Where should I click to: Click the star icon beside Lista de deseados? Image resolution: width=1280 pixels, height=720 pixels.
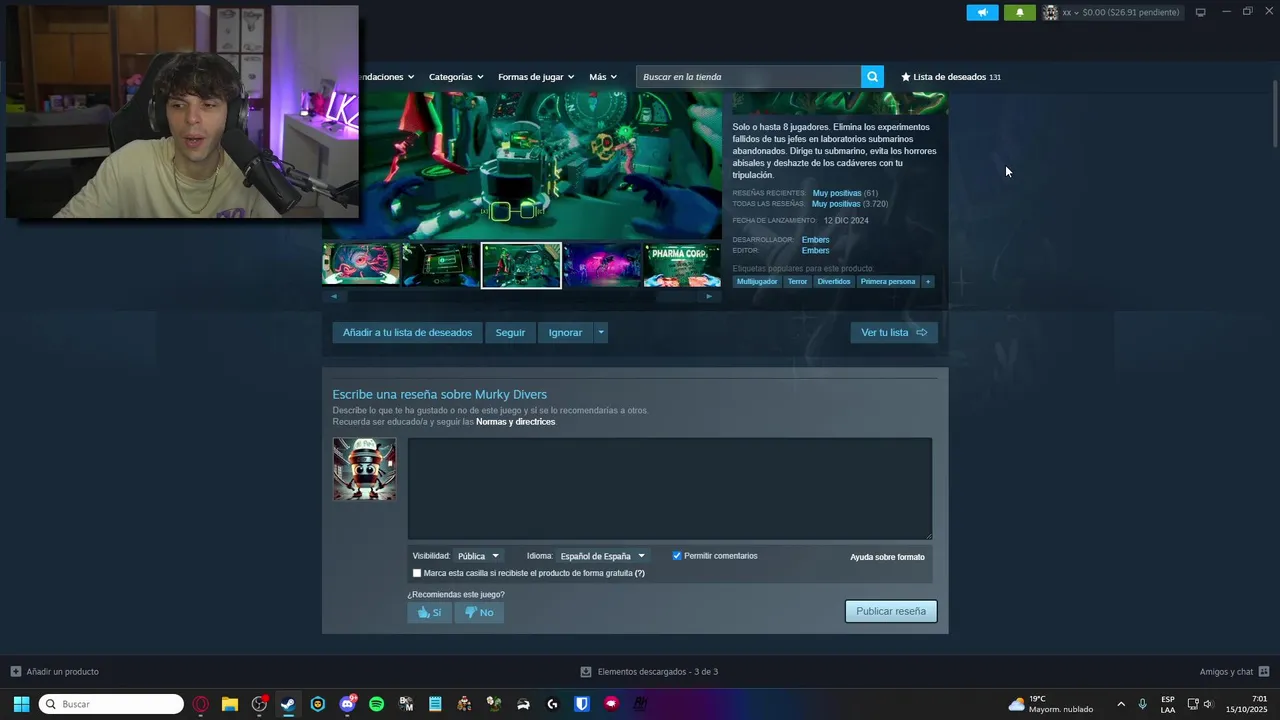(906, 77)
